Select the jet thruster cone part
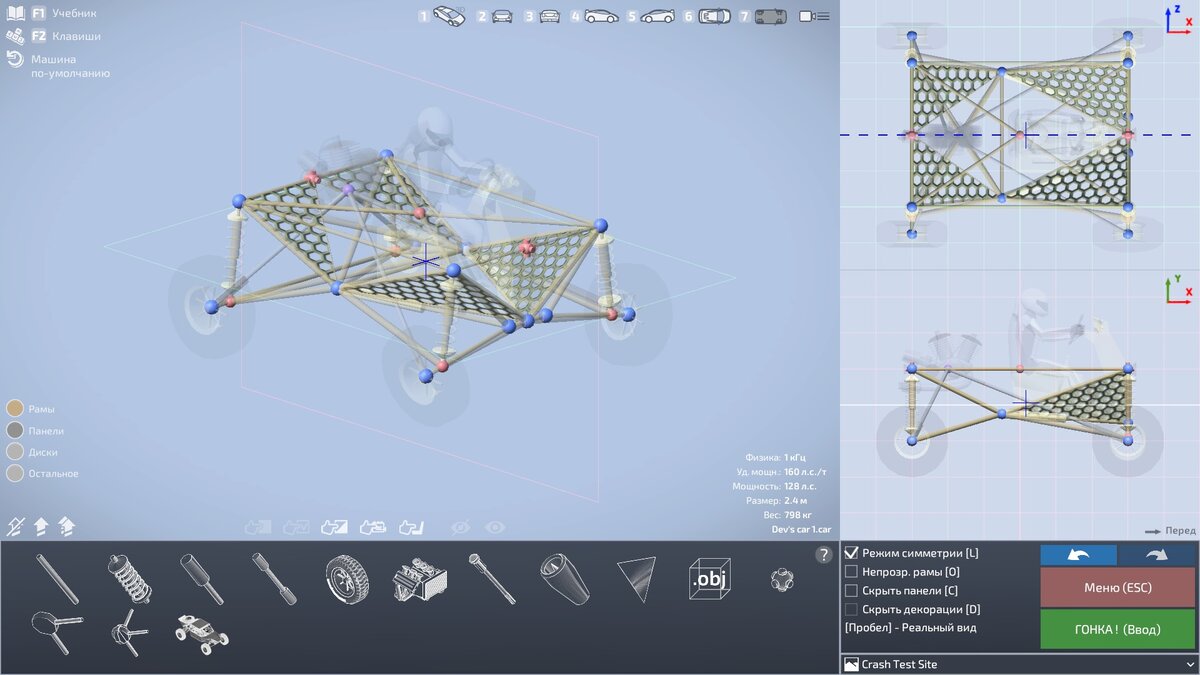Image resolution: width=1200 pixels, height=675 pixels. point(565,579)
